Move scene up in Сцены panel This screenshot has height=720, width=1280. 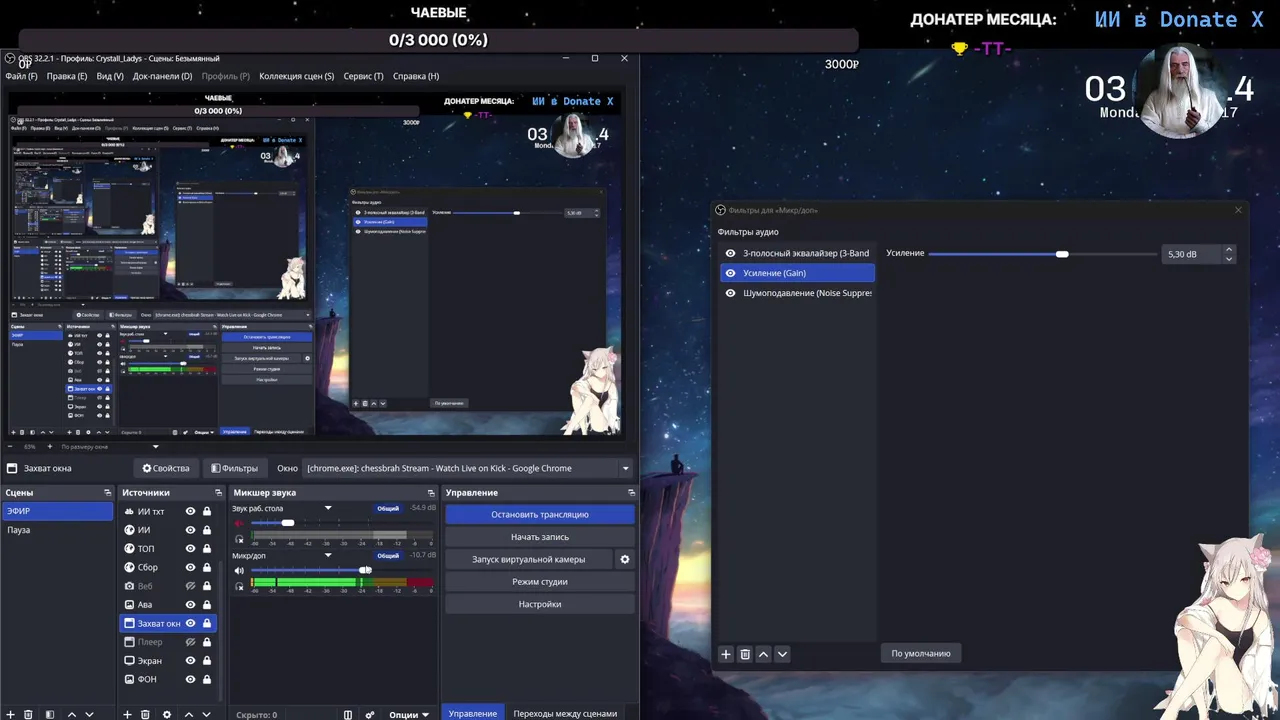point(71,714)
